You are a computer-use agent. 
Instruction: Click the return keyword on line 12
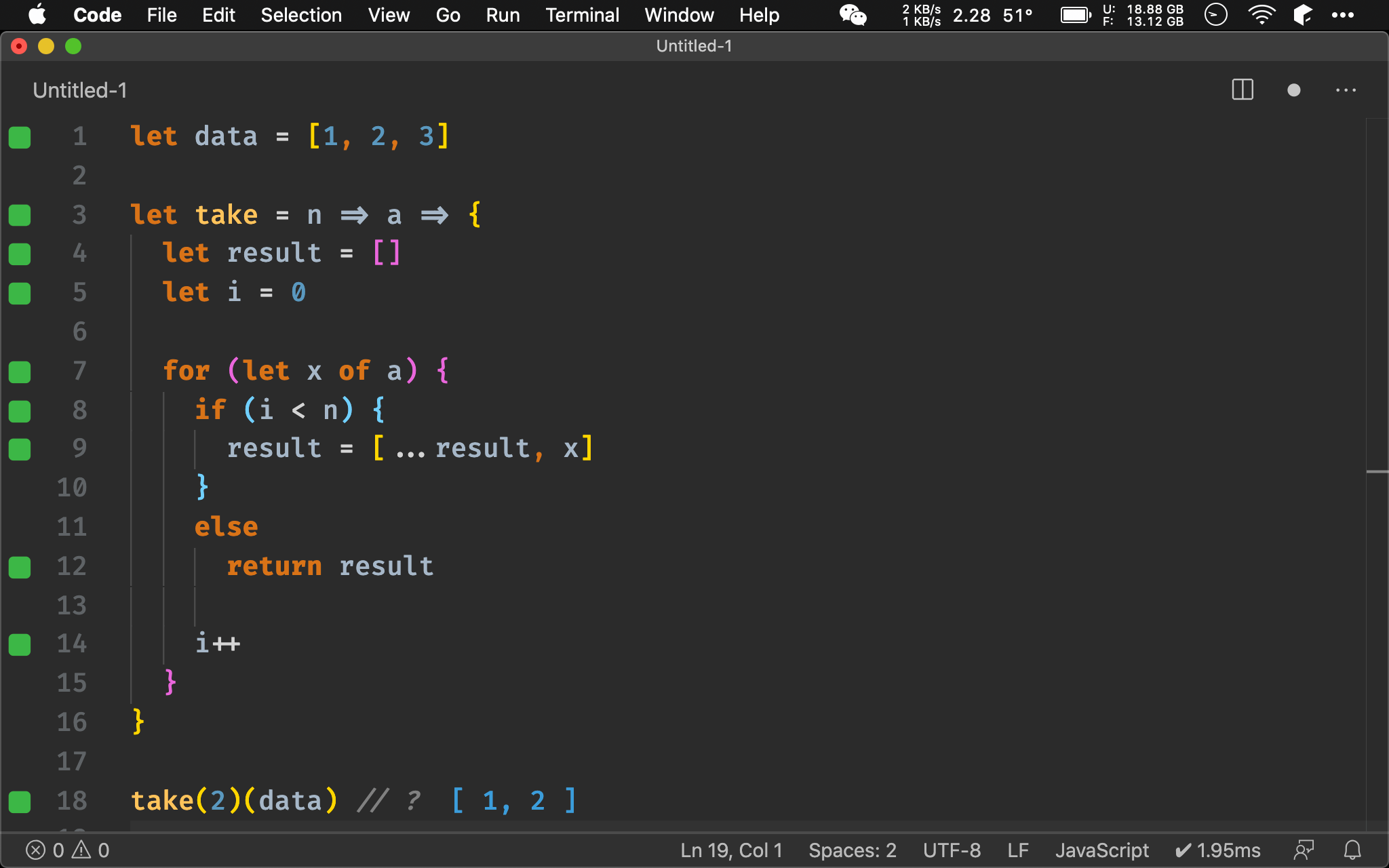tap(275, 566)
